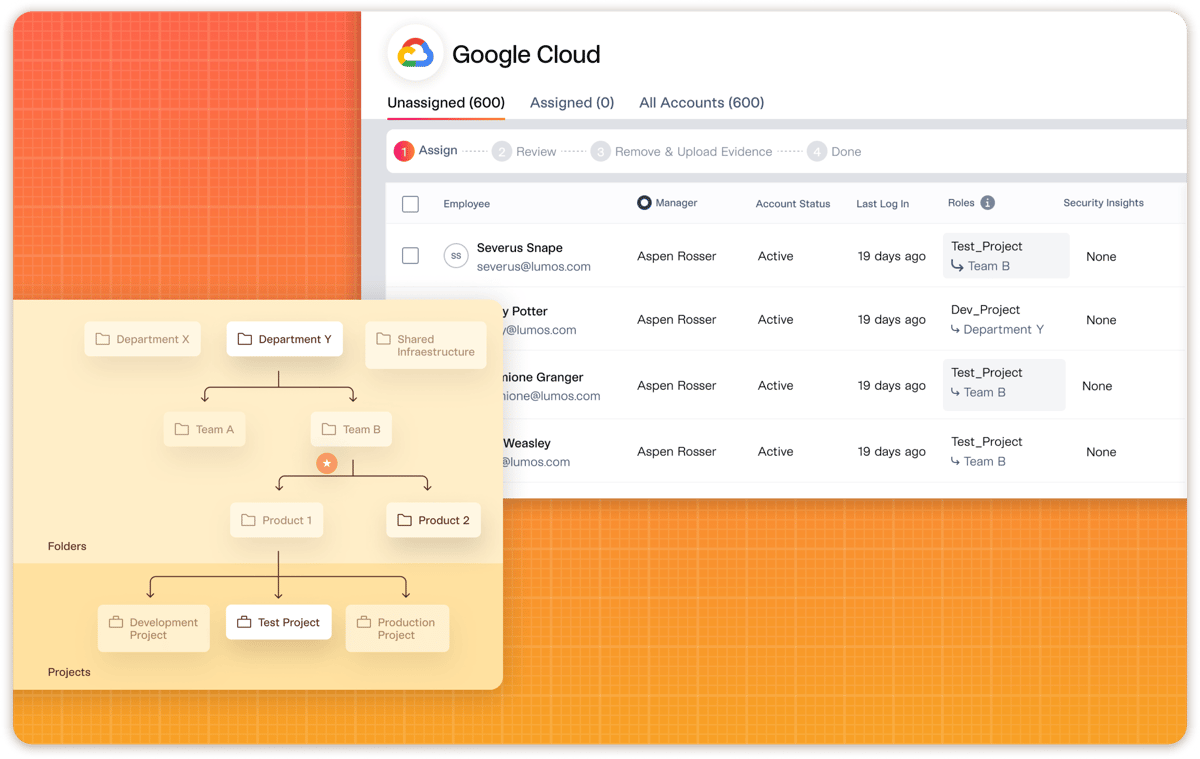Image resolution: width=1200 pixels, height=759 pixels.
Task: Click the SS avatar for Severus Snape
Action: (456, 256)
